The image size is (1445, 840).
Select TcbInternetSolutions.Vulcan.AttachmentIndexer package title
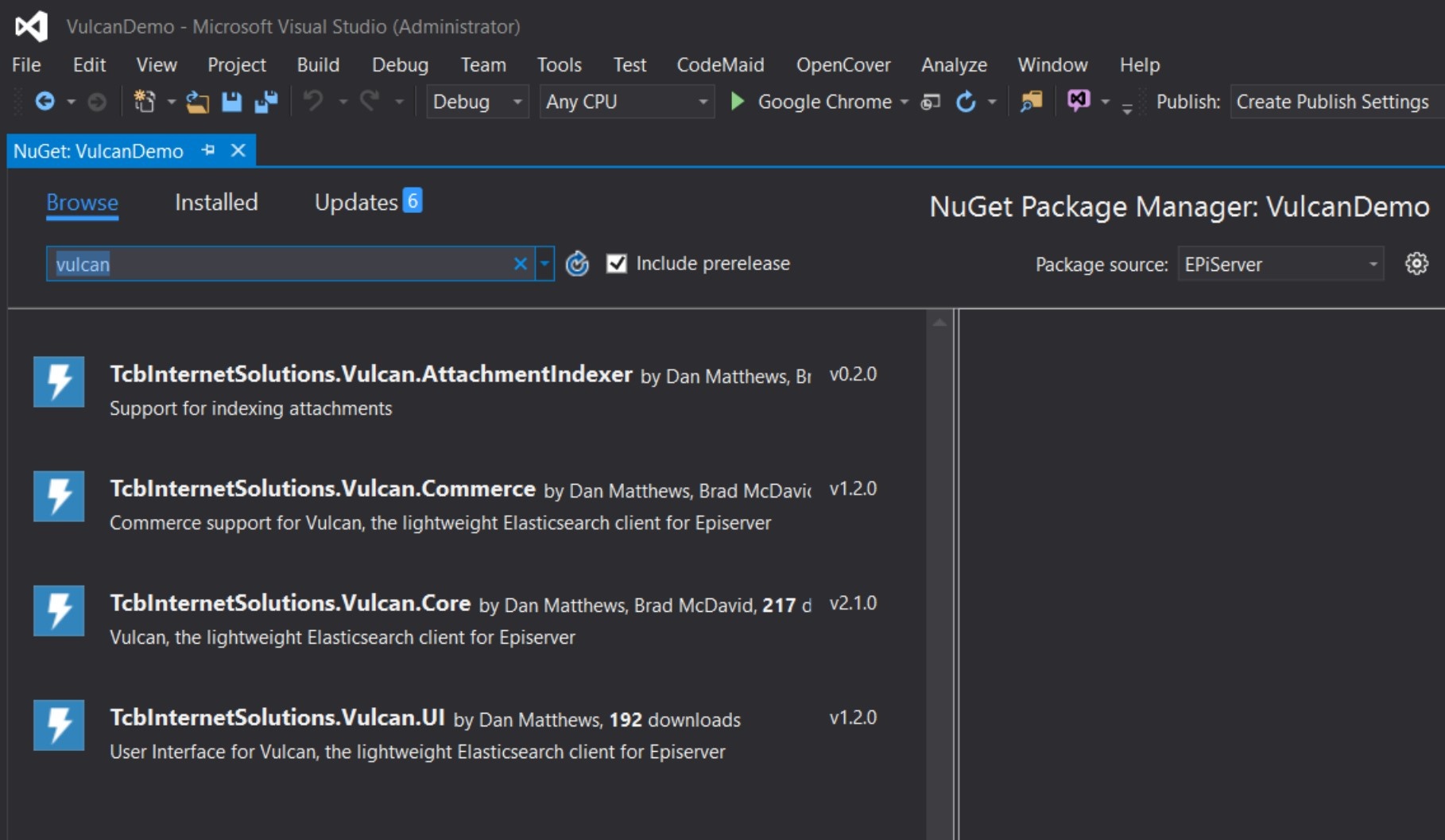(x=371, y=374)
